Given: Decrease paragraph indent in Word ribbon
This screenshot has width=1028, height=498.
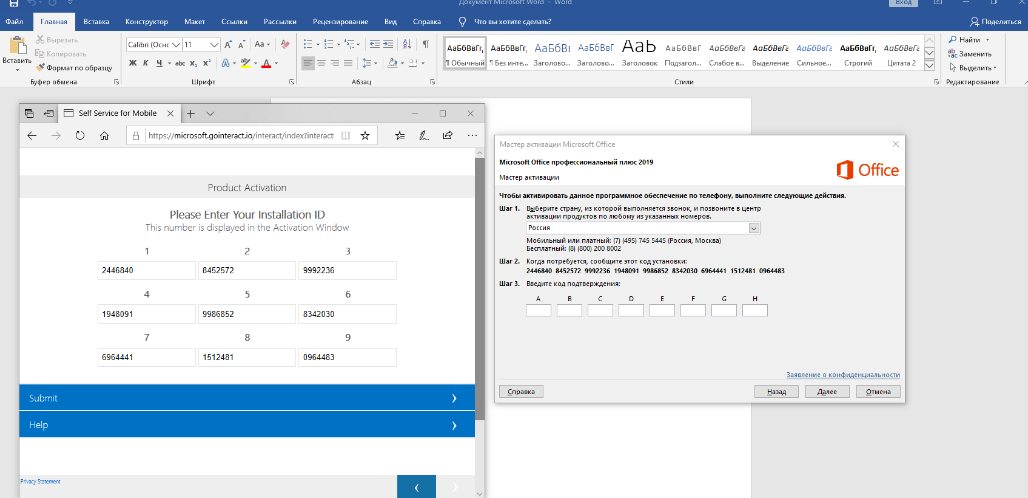Looking at the screenshot, I should click(x=374, y=45).
